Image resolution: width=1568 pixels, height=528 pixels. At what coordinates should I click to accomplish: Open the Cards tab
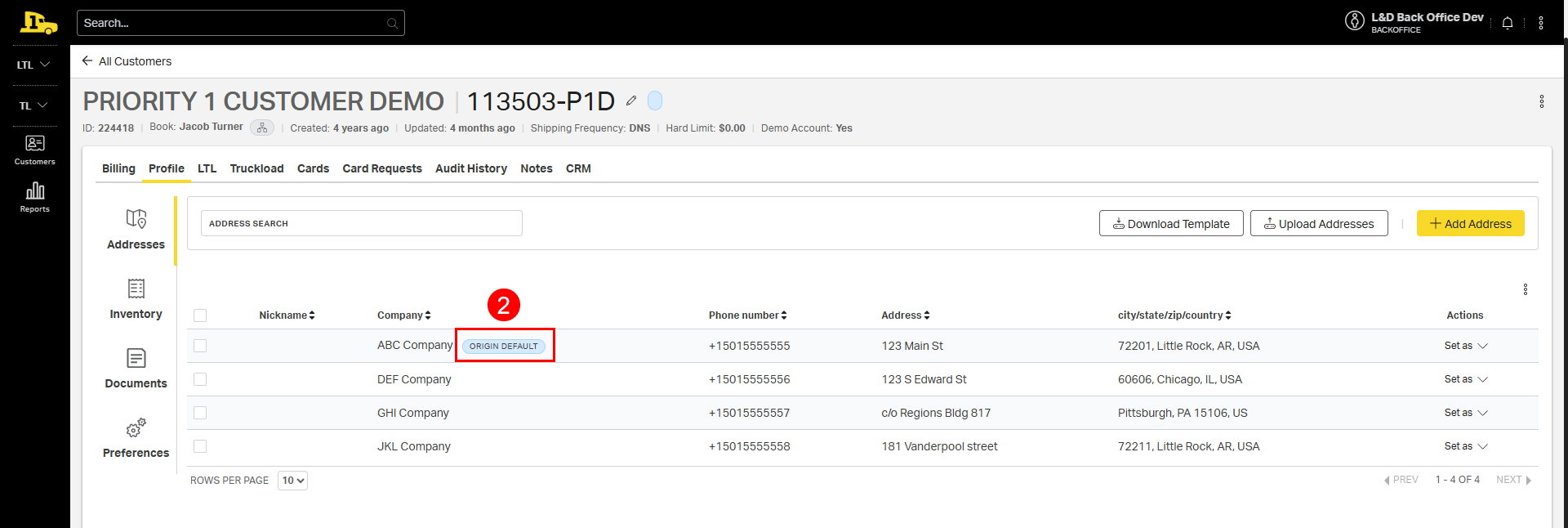(x=313, y=168)
